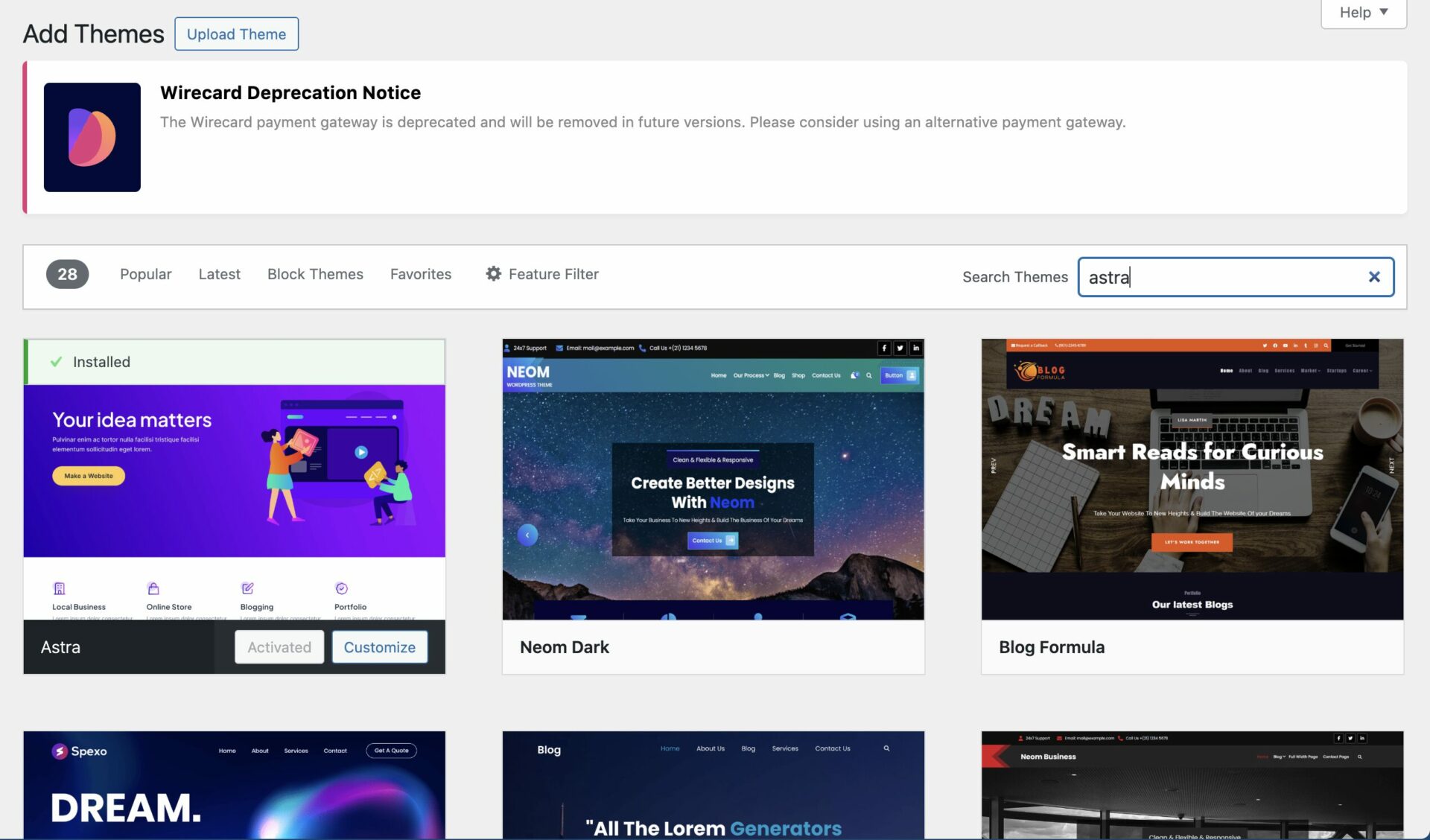
Task: Click in the Search Themes input field
Action: pyautogui.click(x=1221, y=277)
